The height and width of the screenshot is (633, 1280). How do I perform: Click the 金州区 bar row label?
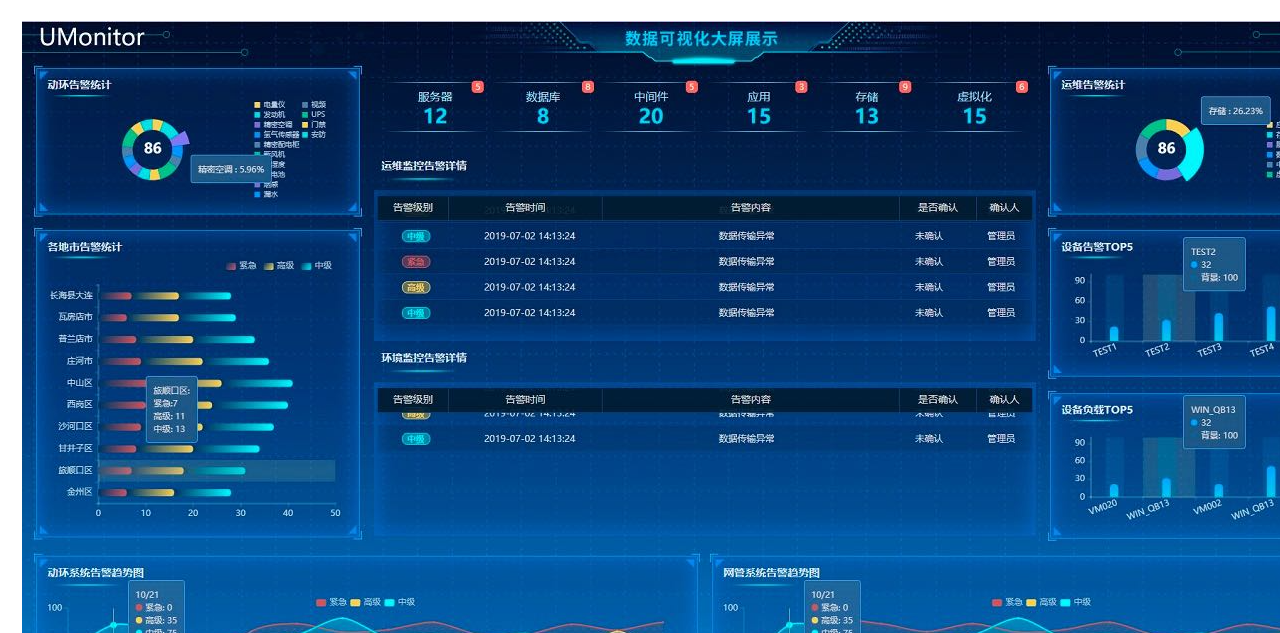[79, 493]
